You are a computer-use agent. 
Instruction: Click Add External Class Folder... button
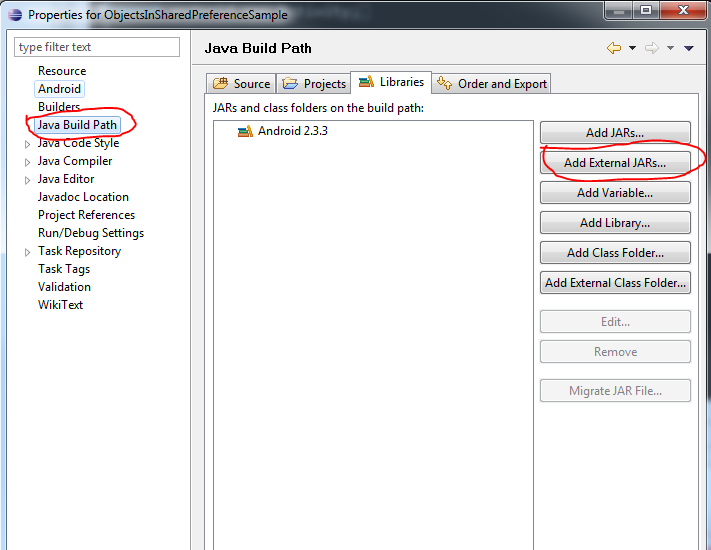coord(615,282)
